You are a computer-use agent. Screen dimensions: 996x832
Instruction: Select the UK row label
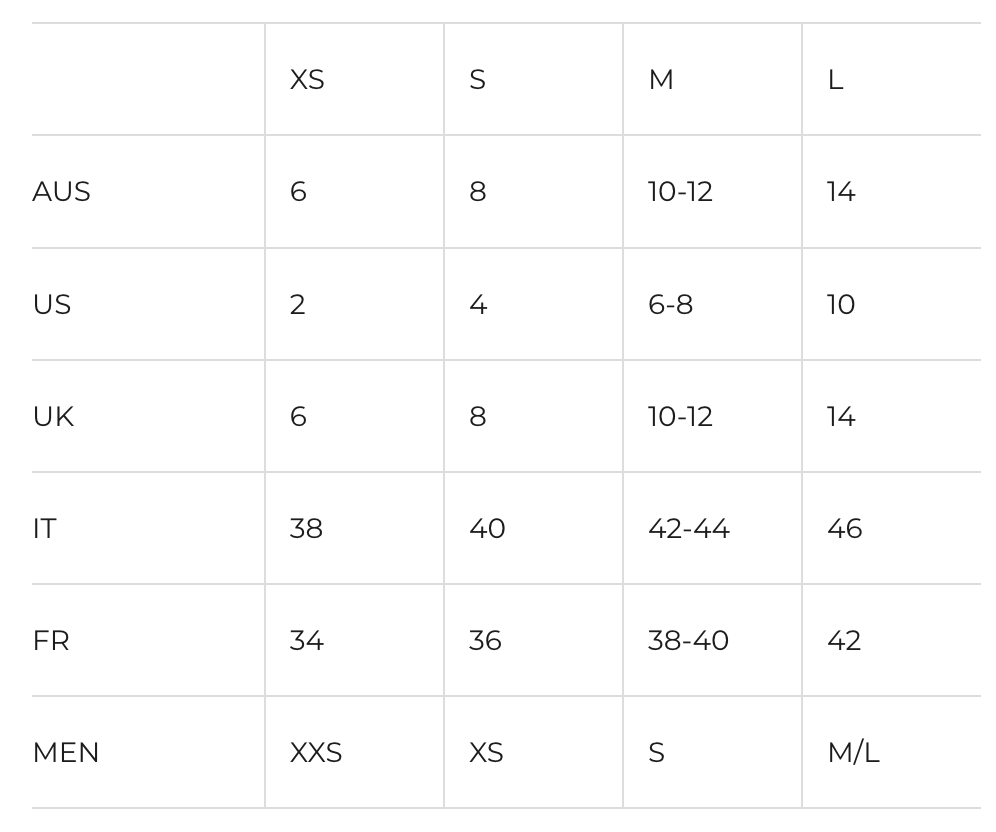53,416
